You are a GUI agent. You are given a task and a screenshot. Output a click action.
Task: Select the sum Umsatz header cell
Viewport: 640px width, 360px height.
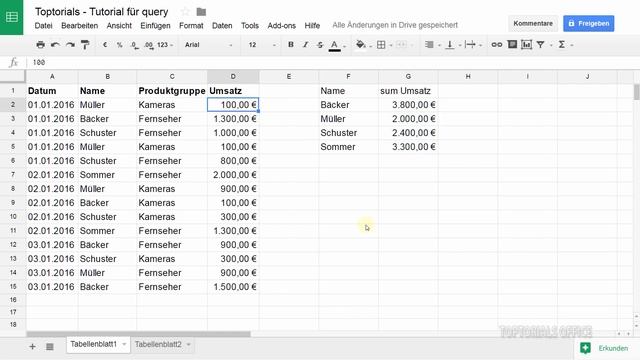[x=408, y=91]
